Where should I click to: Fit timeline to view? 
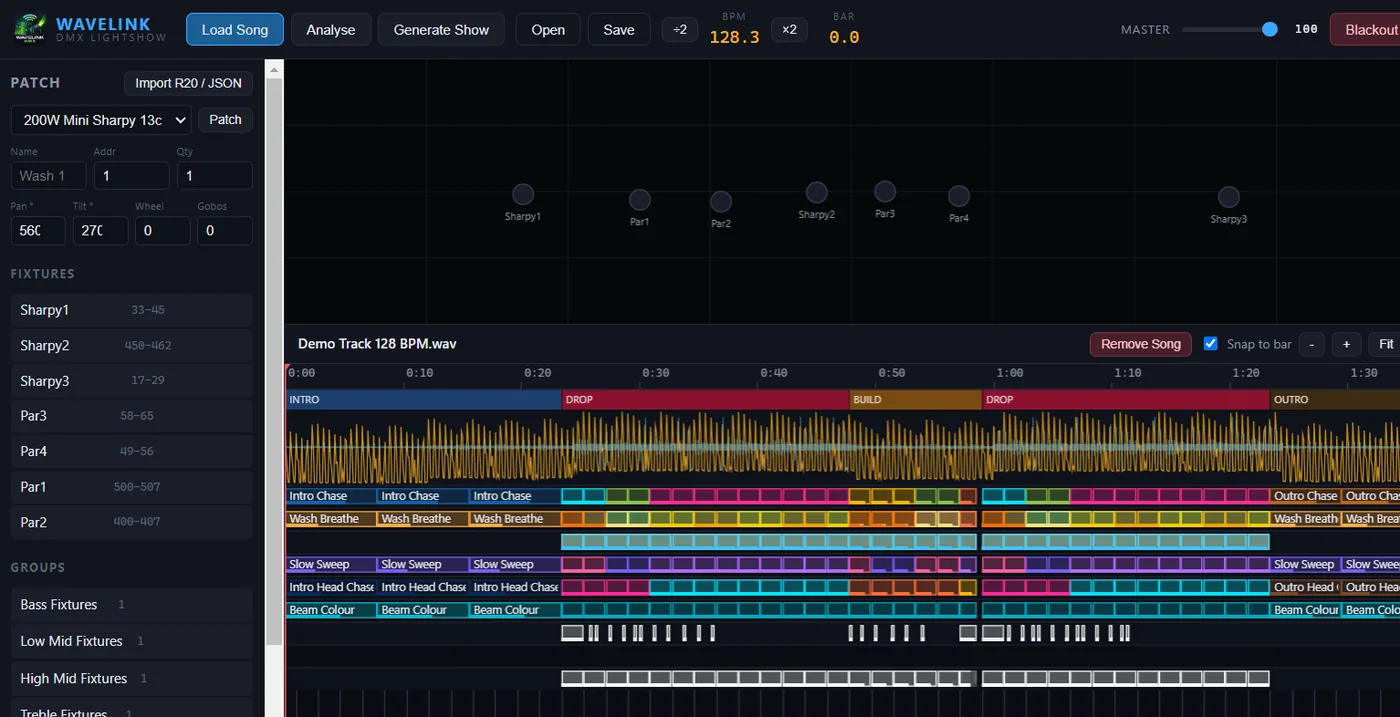click(x=1385, y=344)
